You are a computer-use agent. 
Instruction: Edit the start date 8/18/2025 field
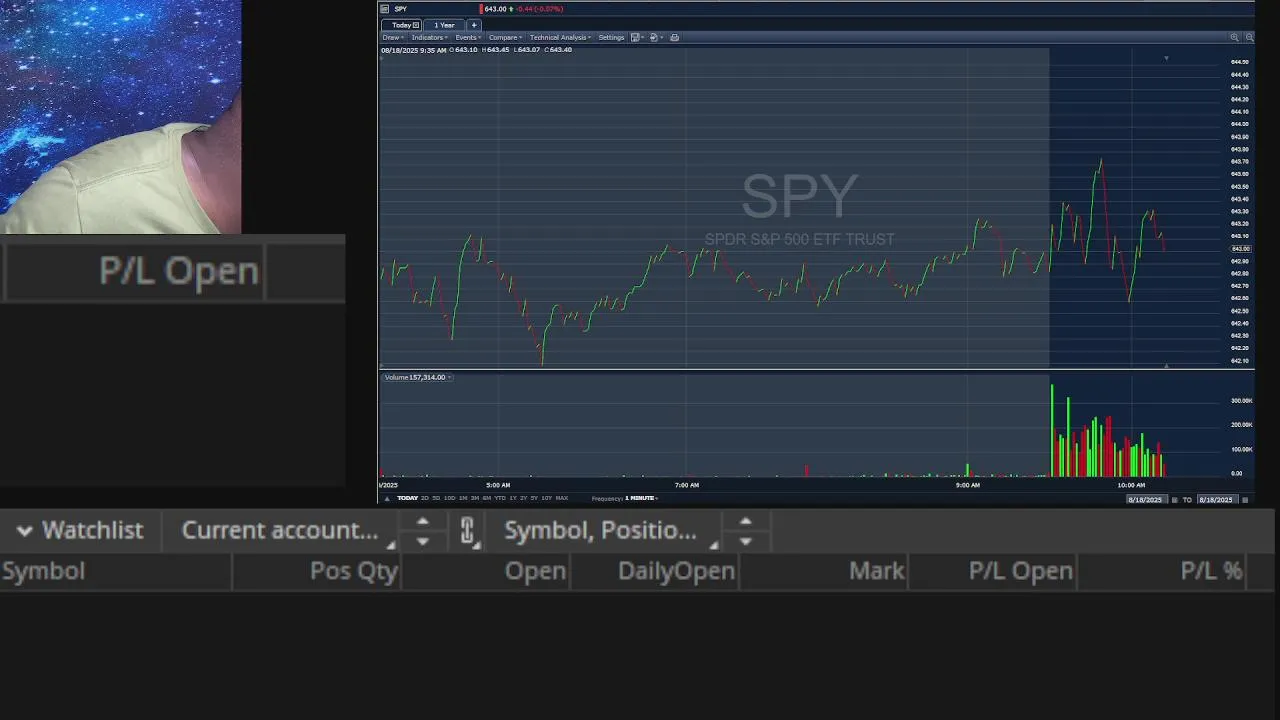coord(1147,500)
